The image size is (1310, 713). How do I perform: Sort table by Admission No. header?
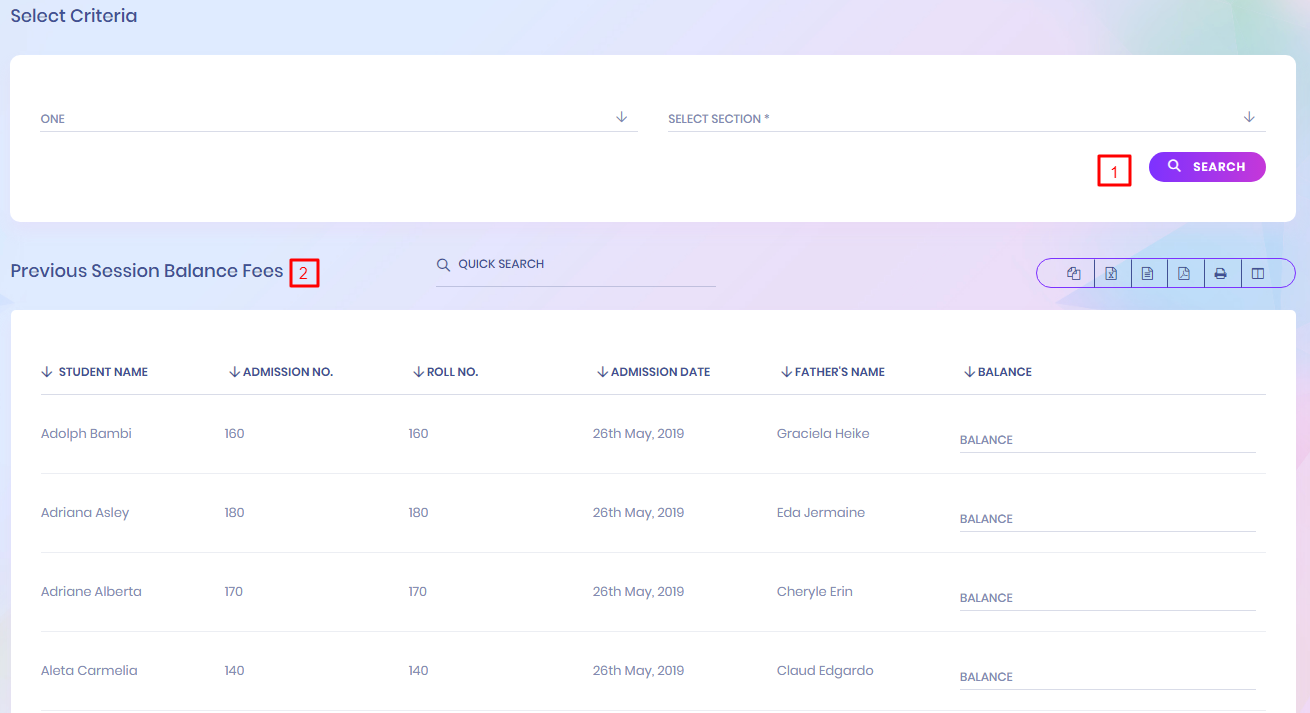point(287,372)
